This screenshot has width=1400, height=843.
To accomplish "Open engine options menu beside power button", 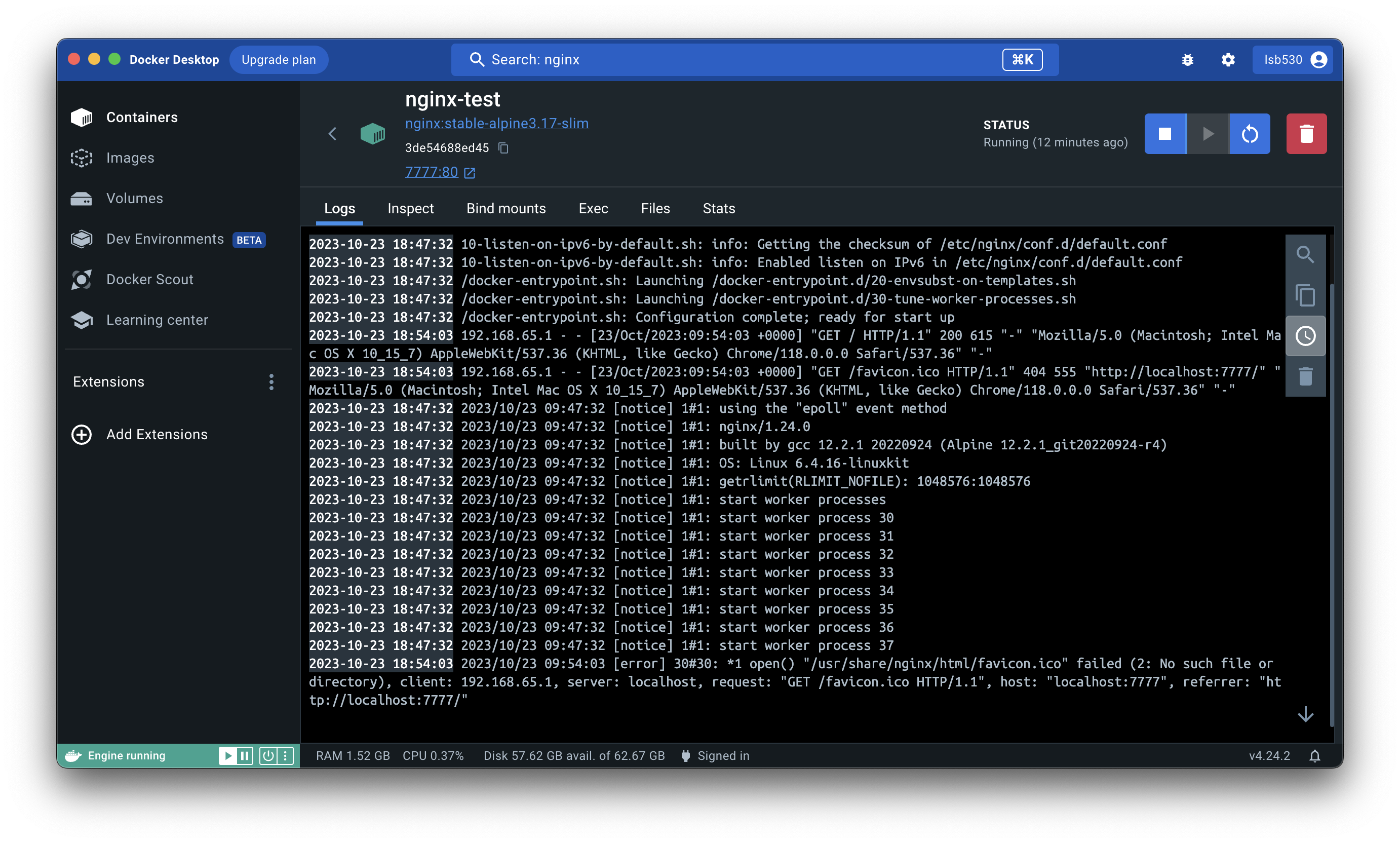I will [285, 755].
